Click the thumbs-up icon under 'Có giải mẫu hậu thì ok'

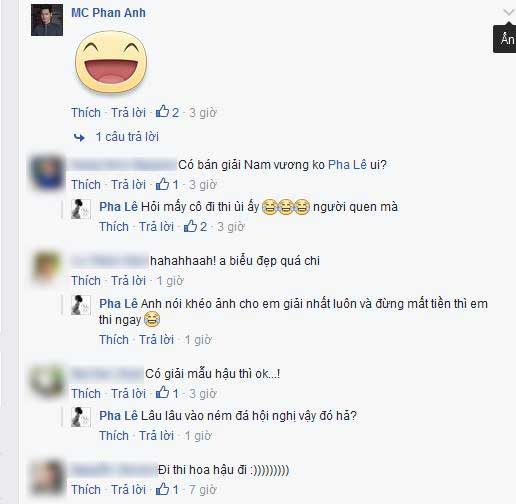pyautogui.click(x=162, y=393)
